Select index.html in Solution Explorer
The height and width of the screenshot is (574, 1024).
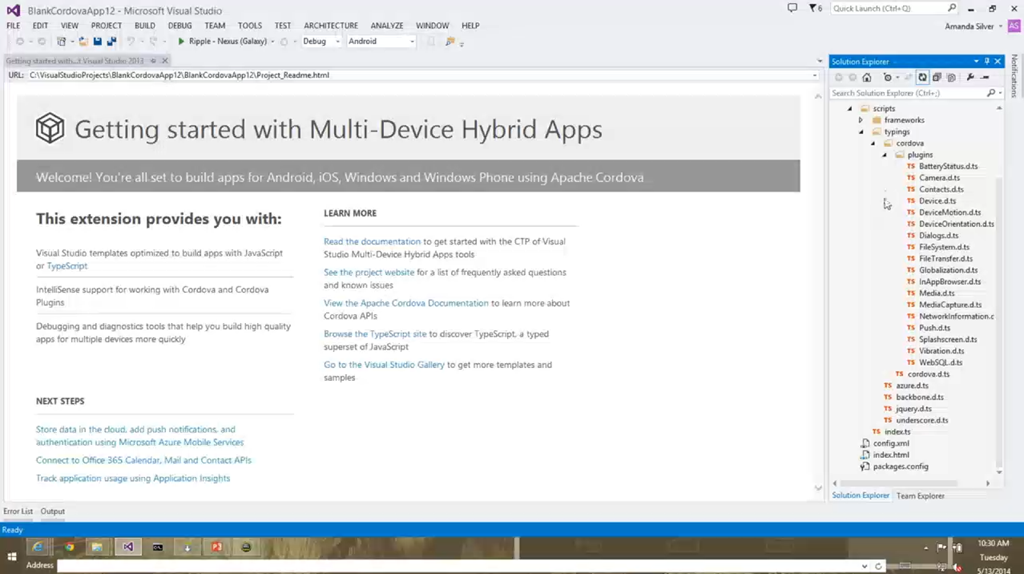(x=891, y=455)
